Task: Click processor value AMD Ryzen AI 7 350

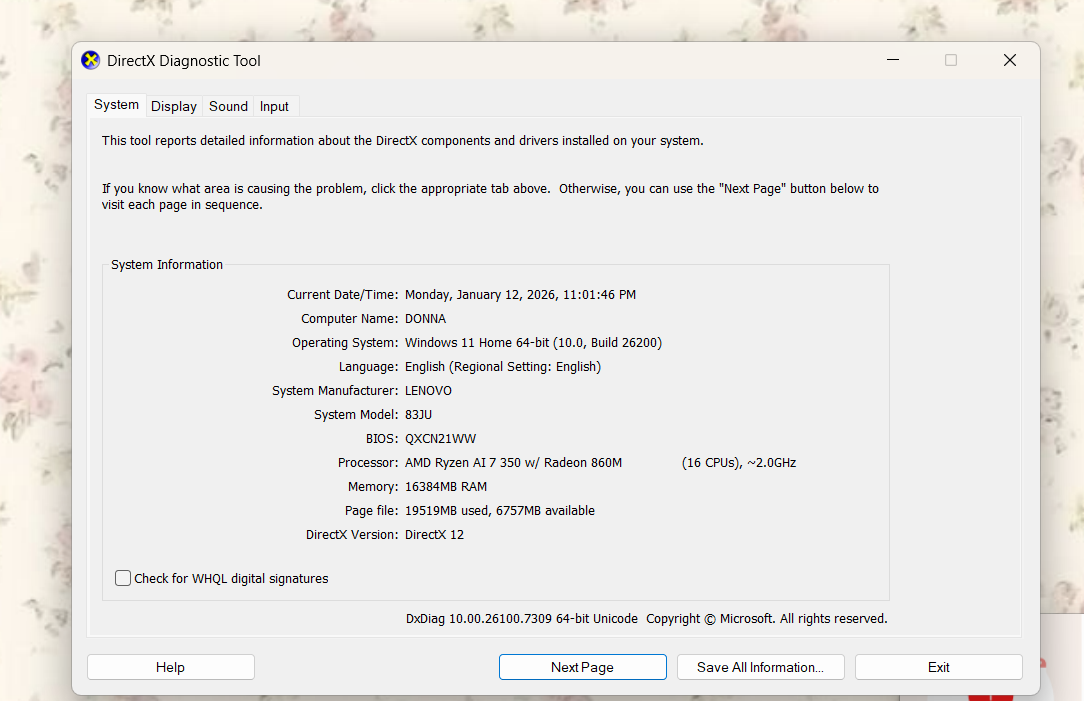Action: pyautogui.click(x=513, y=462)
